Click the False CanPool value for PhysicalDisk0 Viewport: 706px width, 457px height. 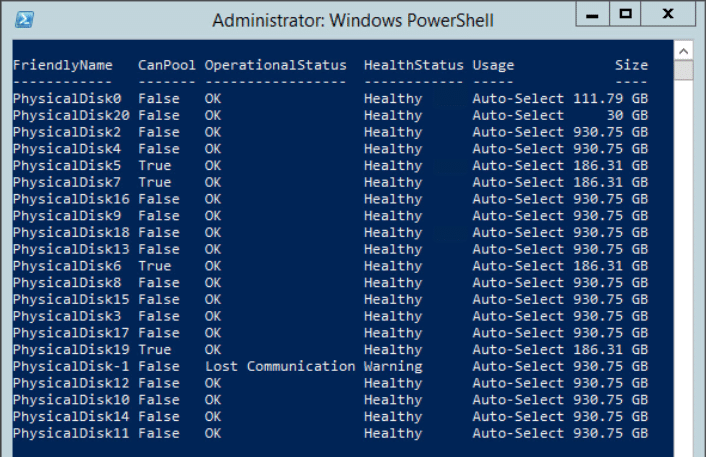click(x=158, y=99)
